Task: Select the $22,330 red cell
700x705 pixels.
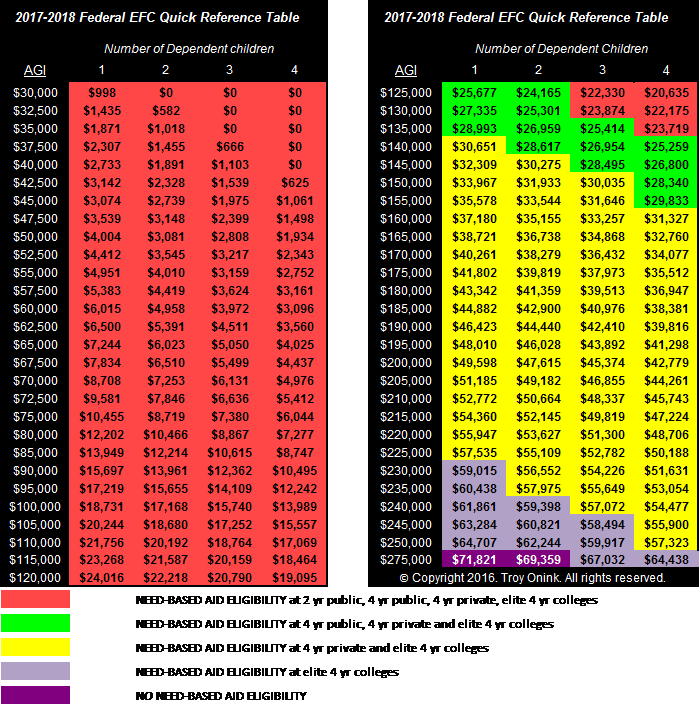Action: pos(602,93)
